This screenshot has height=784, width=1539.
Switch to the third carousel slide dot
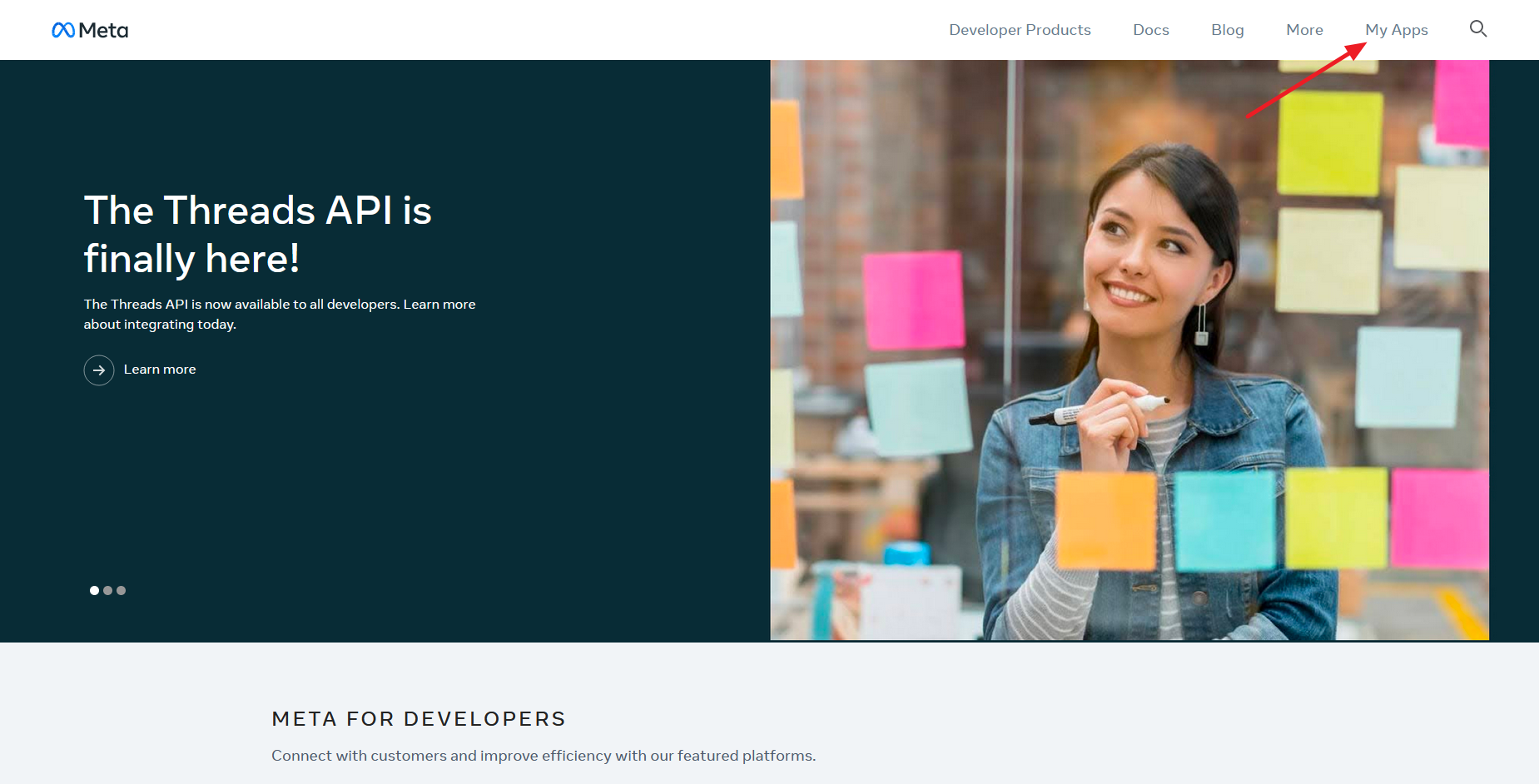(x=121, y=590)
